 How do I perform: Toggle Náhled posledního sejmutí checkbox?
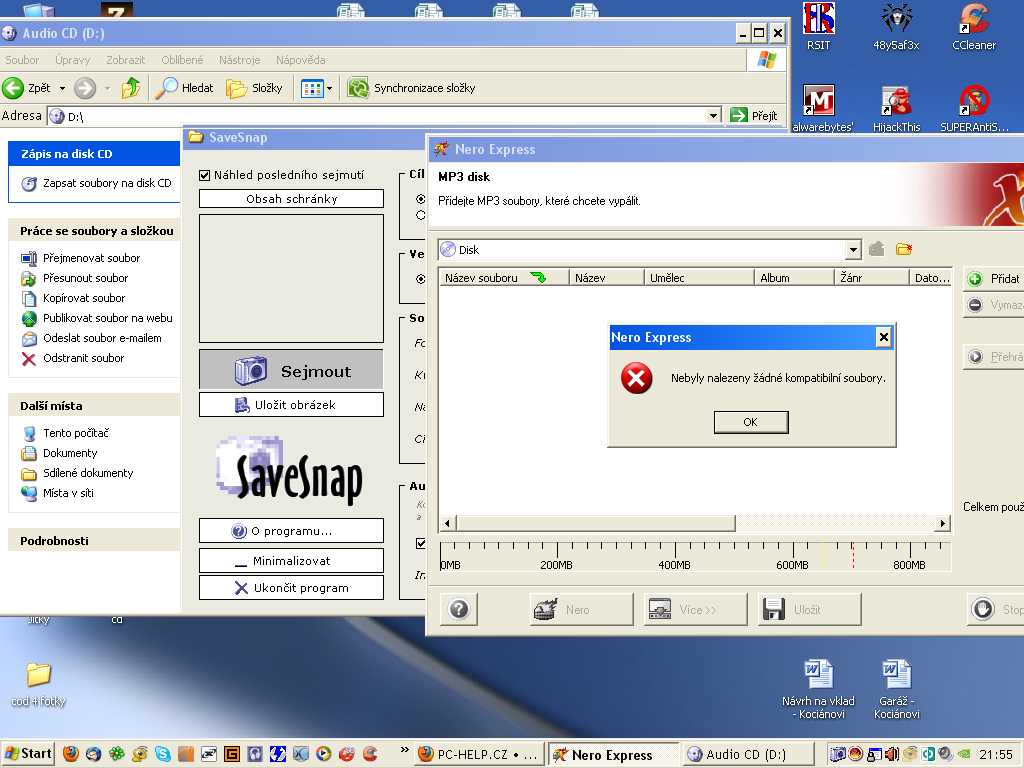click(x=205, y=175)
